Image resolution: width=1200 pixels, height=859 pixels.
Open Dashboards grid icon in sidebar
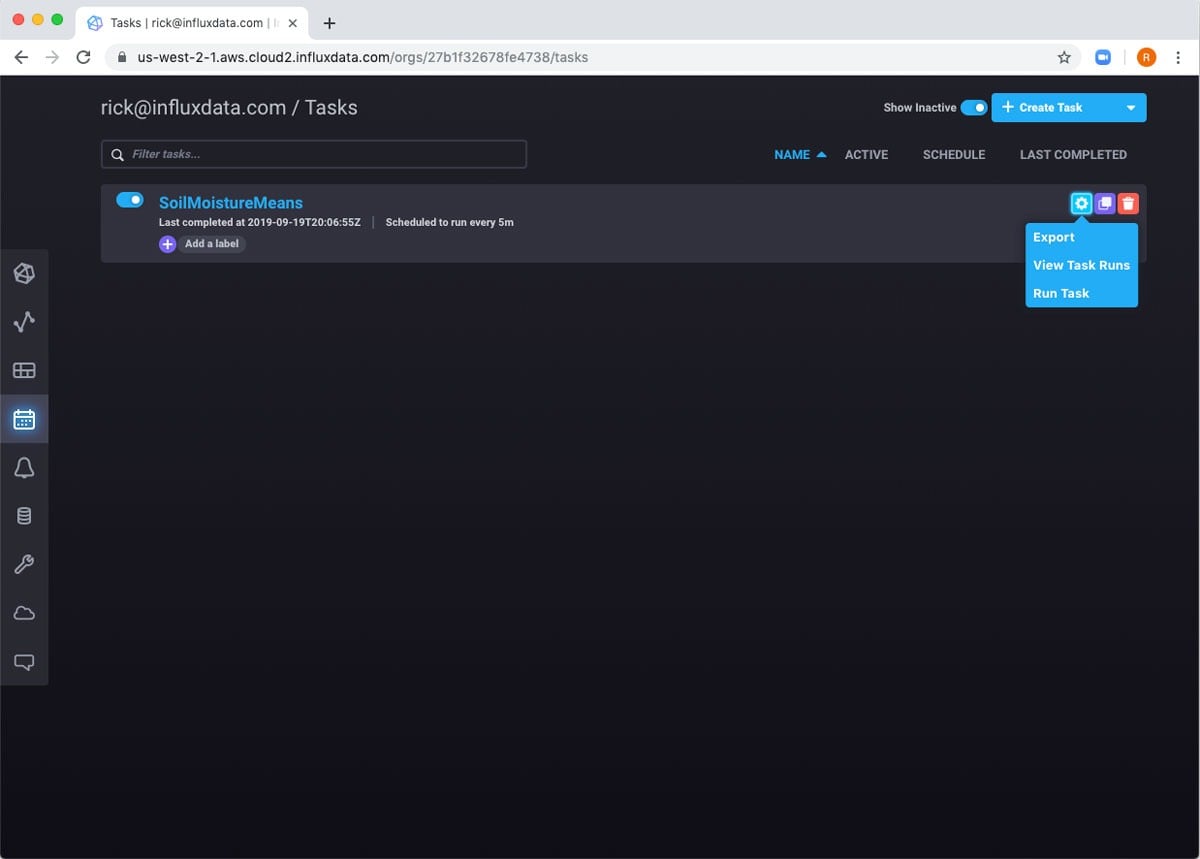[x=24, y=371]
